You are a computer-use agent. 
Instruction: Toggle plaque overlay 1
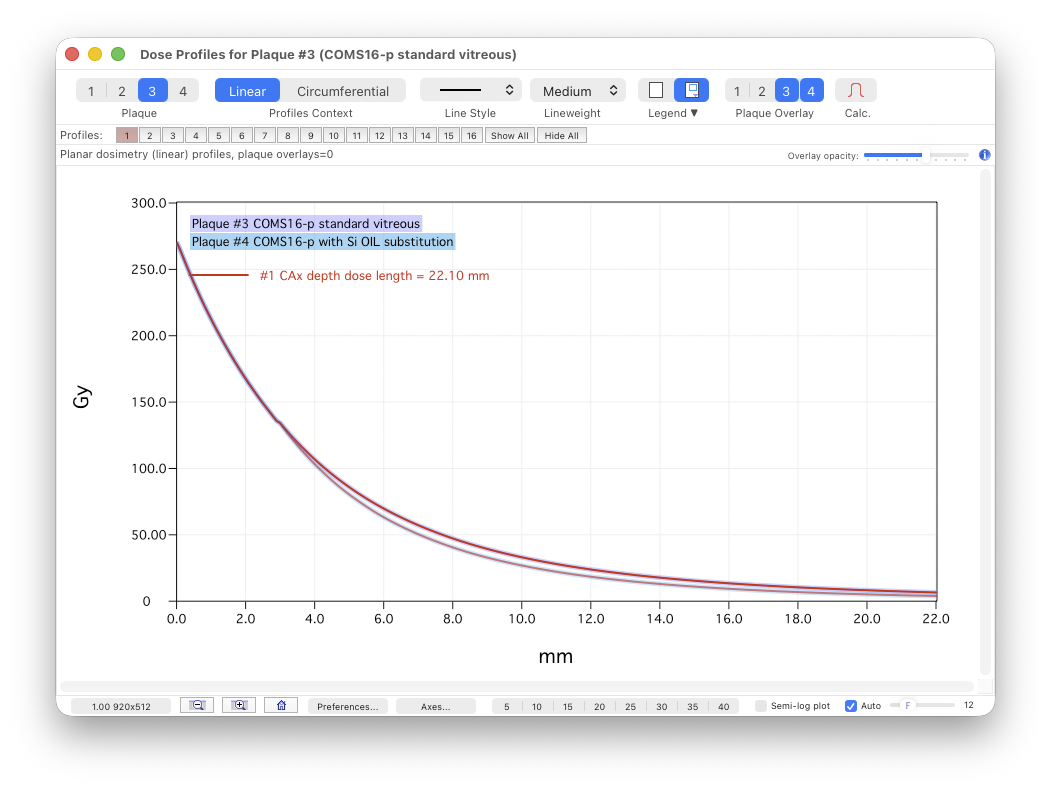[737, 91]
